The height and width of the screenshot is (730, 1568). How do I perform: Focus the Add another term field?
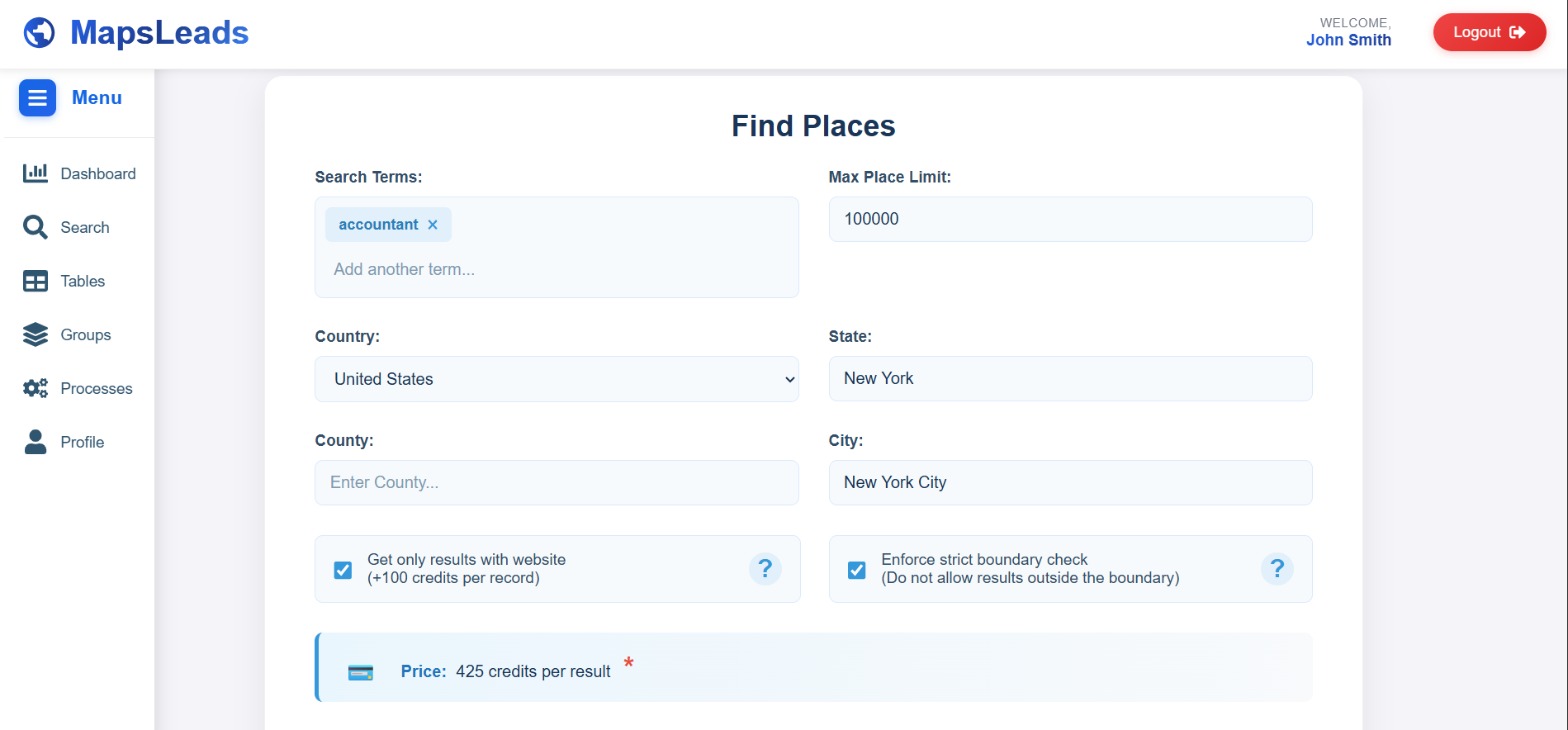click(557, 269)
